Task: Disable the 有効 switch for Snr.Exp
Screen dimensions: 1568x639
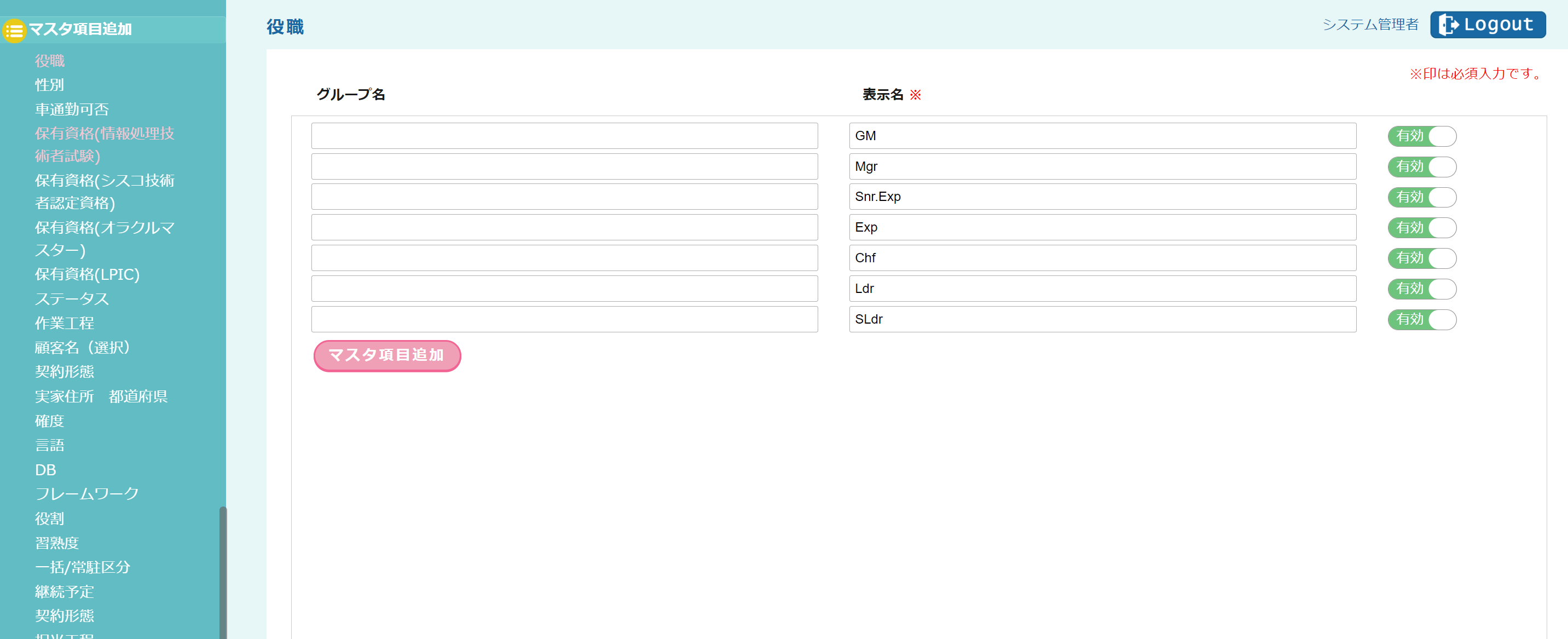Action: 1421,197
